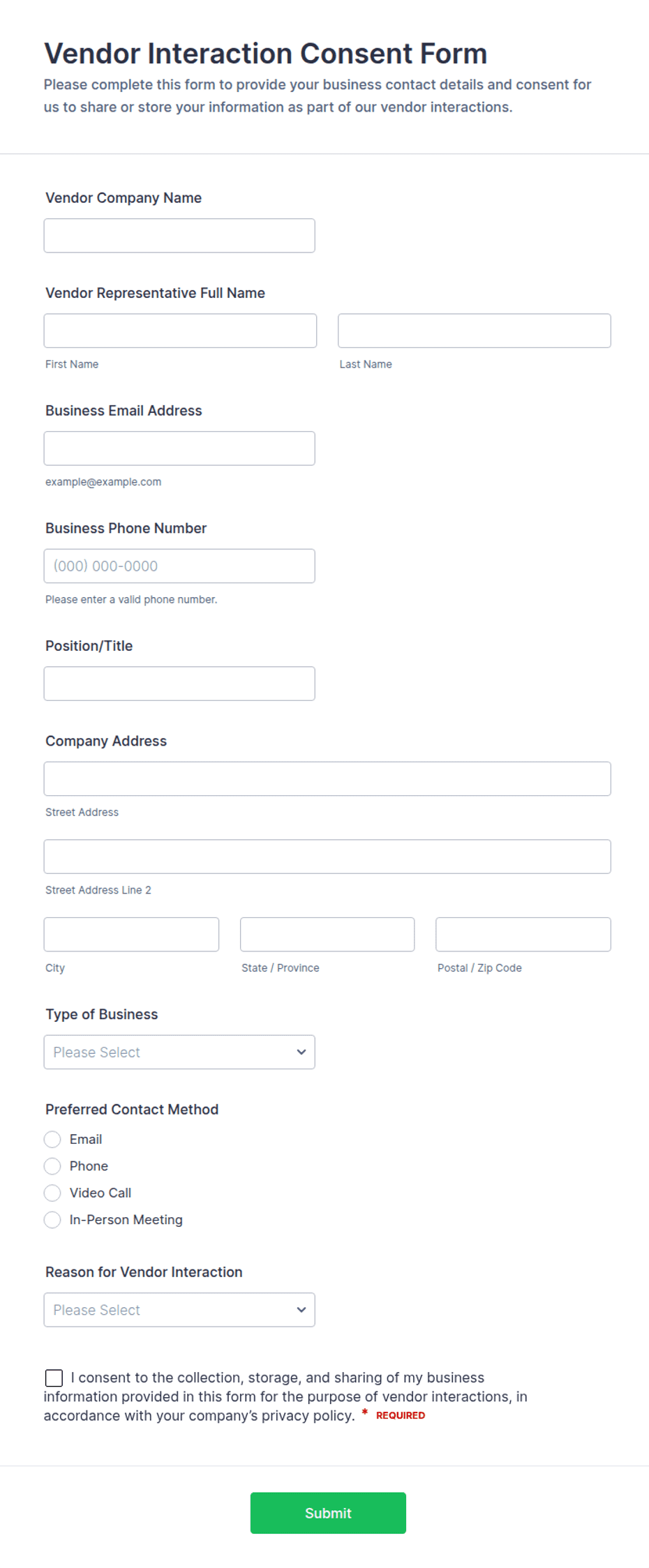Image resolution: width=649 pixels, height=1568 pixels.
Task: Click the Street Address field
Action: click(x=327, y=778)
